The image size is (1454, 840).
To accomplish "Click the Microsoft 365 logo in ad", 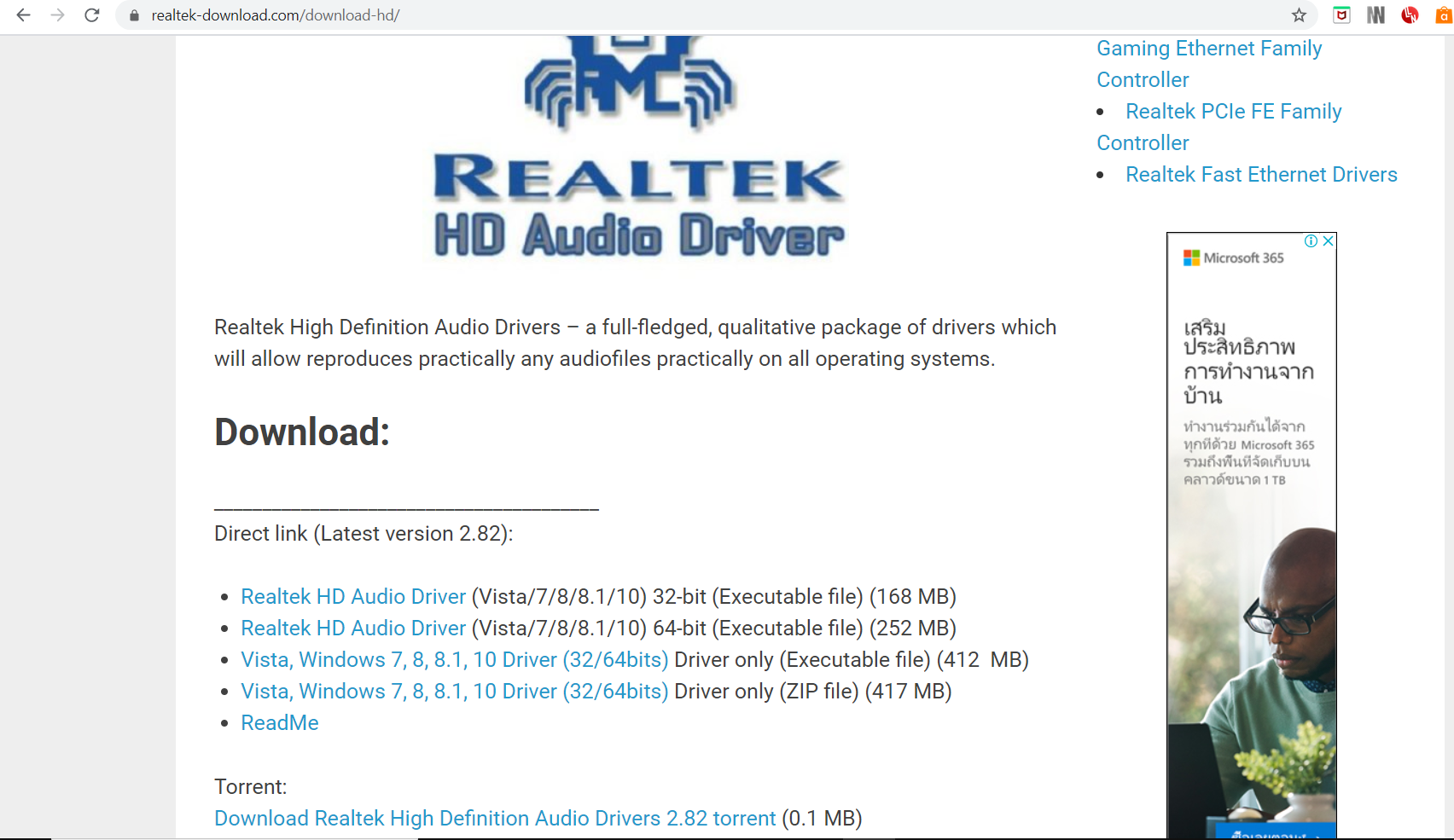I will (1233, 258).
